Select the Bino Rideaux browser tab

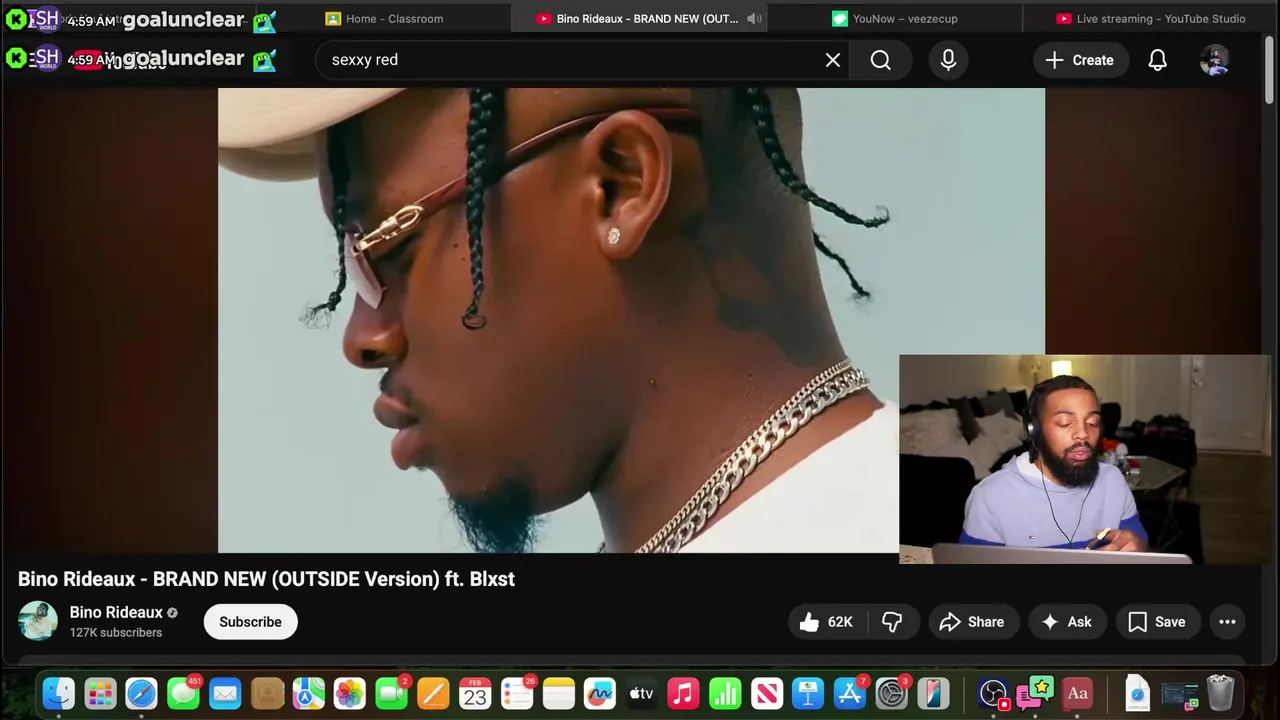(x=640, y=18)
